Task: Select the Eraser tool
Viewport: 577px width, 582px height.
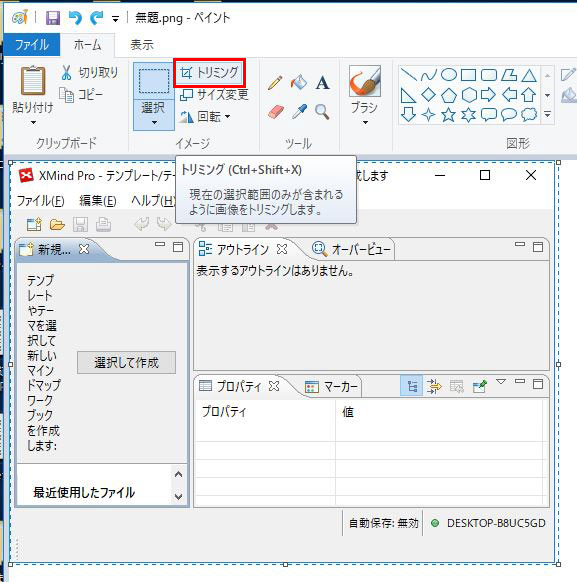Action: (276, 111)
